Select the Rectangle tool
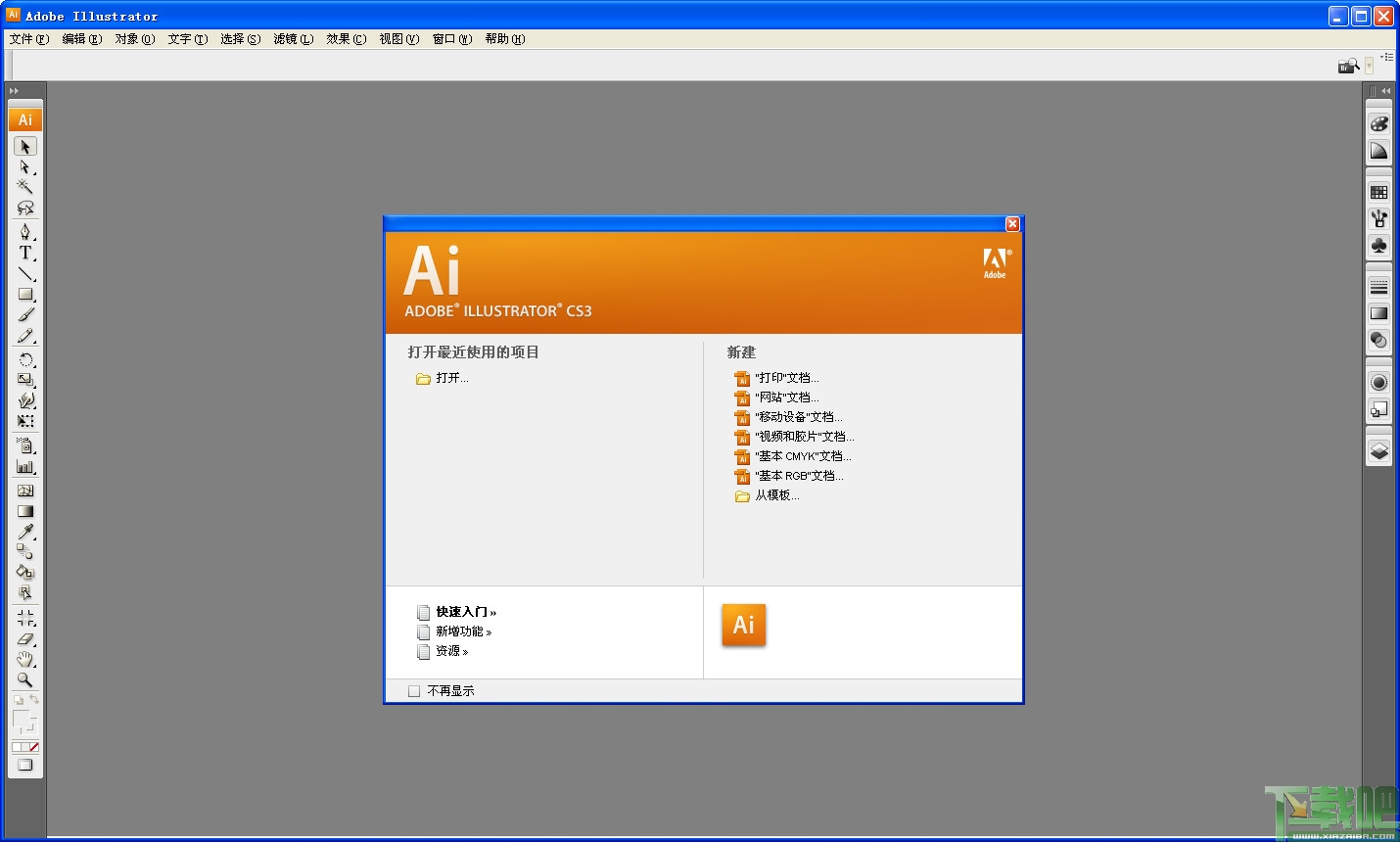Screen dimensions: 1400x842 pyautogui.click(x=25, y=294)
